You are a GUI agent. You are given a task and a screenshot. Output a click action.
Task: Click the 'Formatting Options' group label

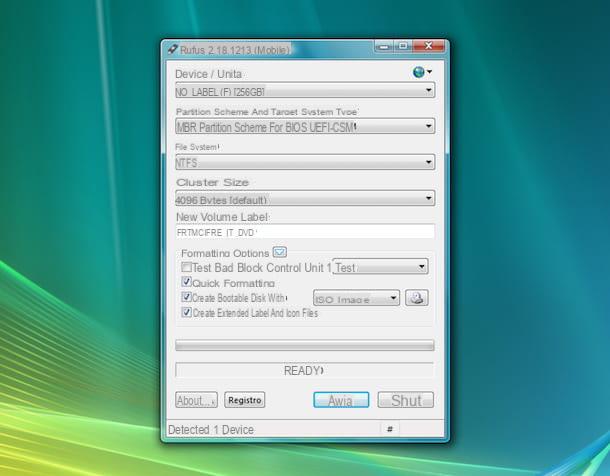click(x=225, y=253)
